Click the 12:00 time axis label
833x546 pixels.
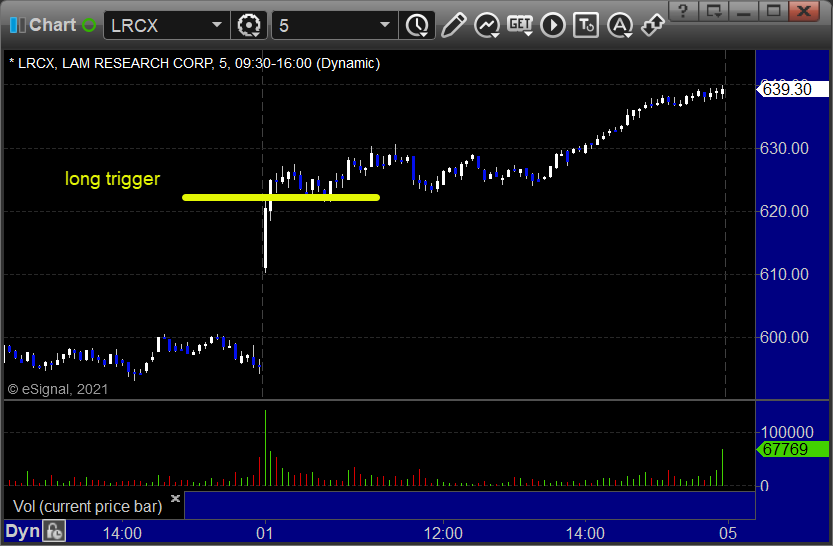pyautogui.click(x=443, y=533)
